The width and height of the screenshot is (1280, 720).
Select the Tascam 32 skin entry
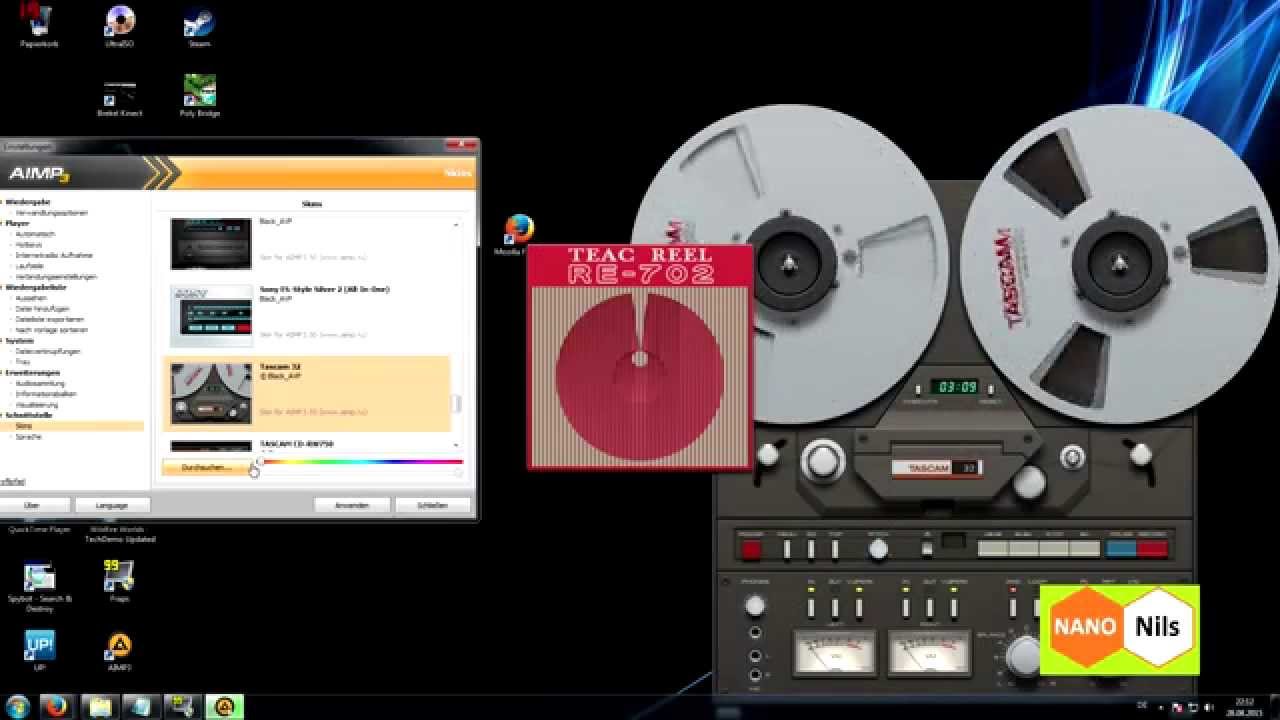click(x=306, y=393)
